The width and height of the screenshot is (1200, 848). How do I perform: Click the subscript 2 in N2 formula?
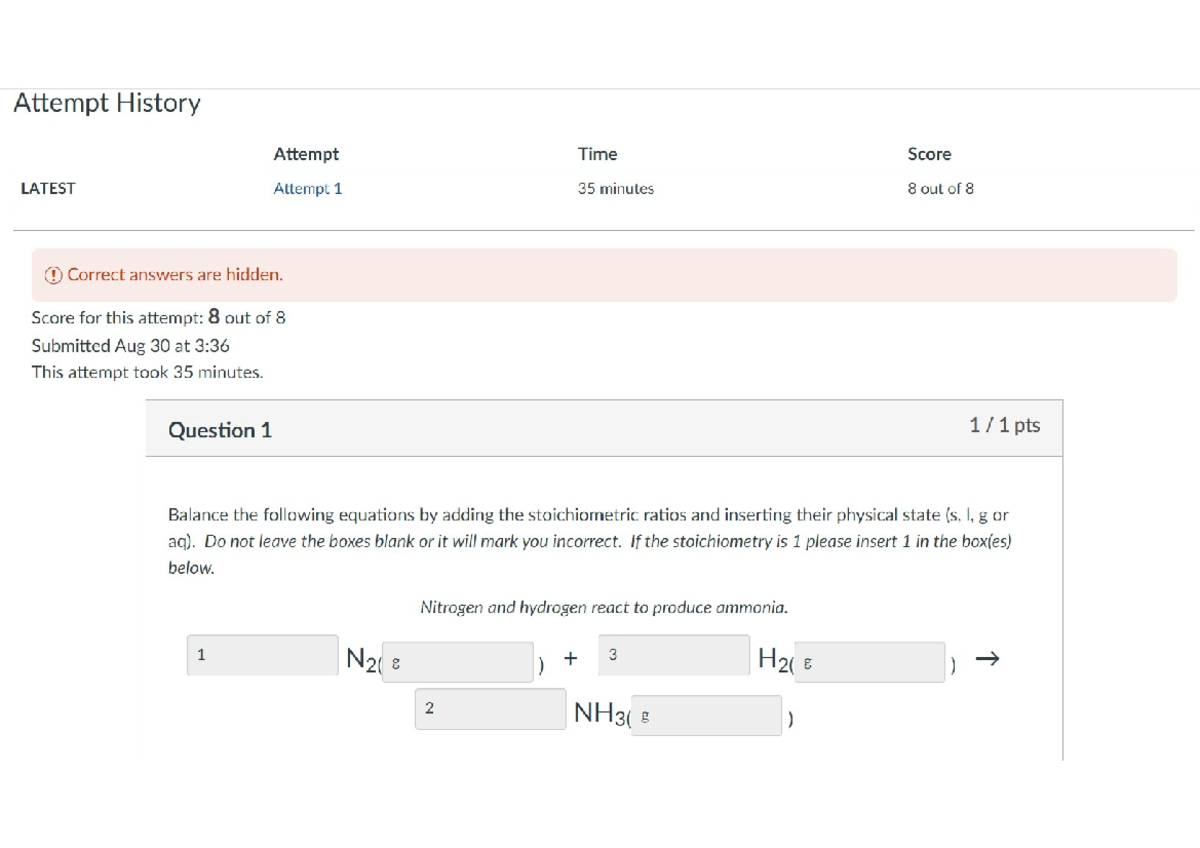coord(370,667)
